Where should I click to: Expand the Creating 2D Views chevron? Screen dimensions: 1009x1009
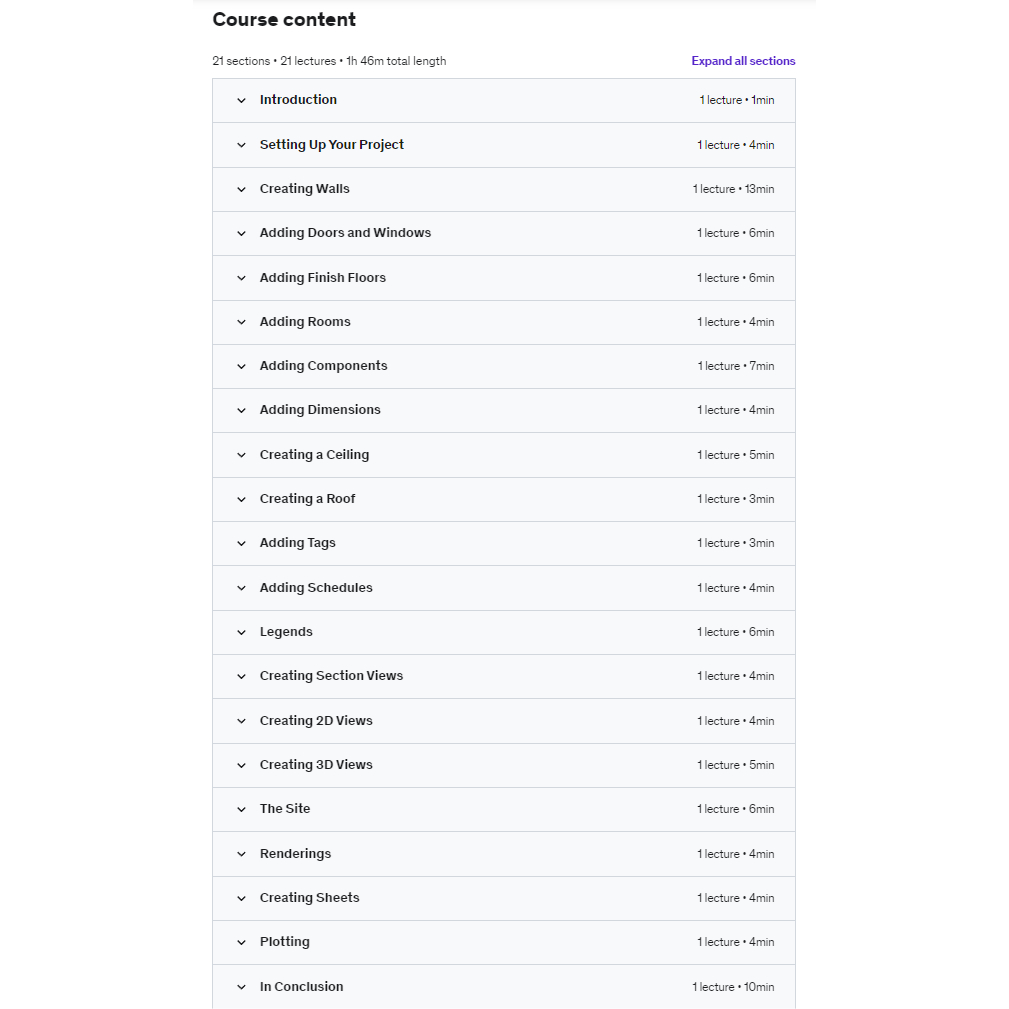click(x=241, y=721)
